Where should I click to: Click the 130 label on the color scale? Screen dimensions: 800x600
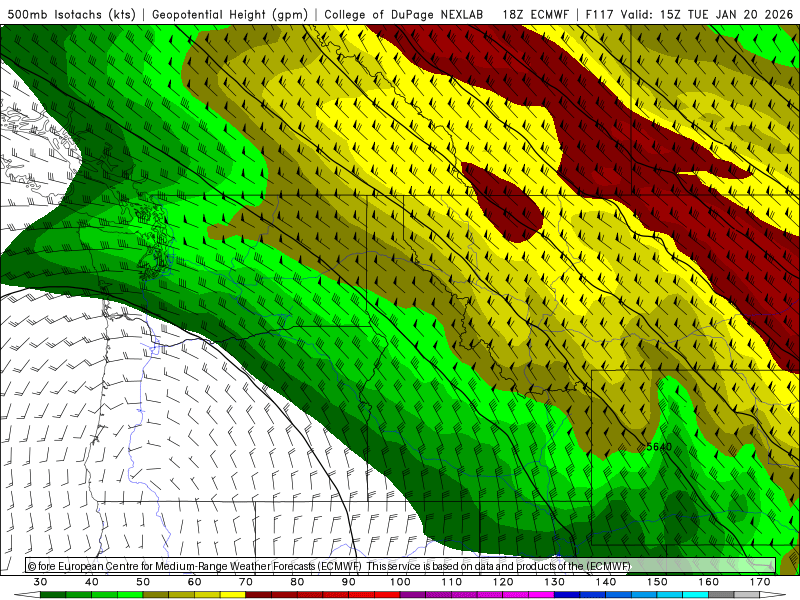(555, 582)
